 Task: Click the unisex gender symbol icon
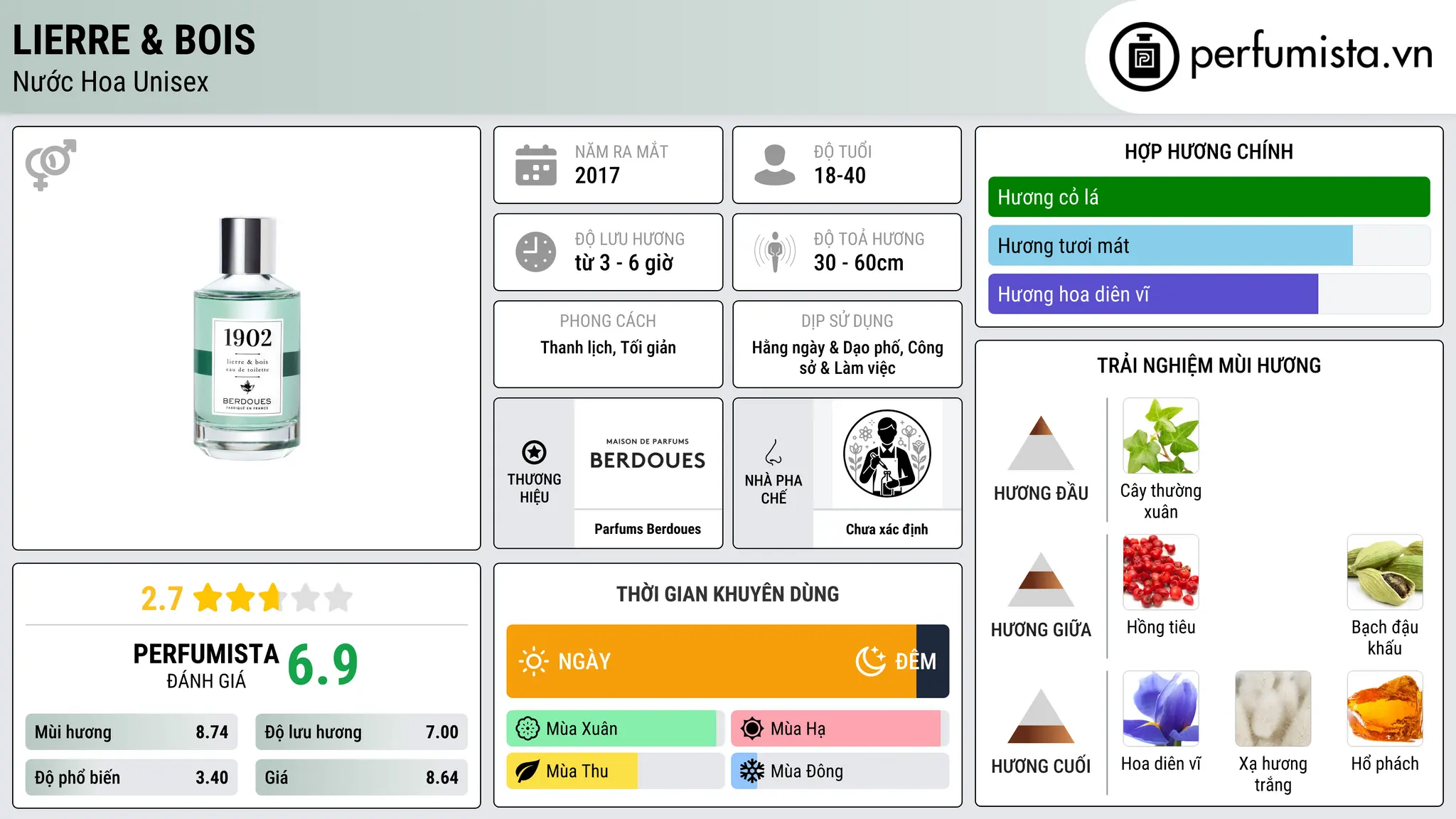[x=50, y=164]
